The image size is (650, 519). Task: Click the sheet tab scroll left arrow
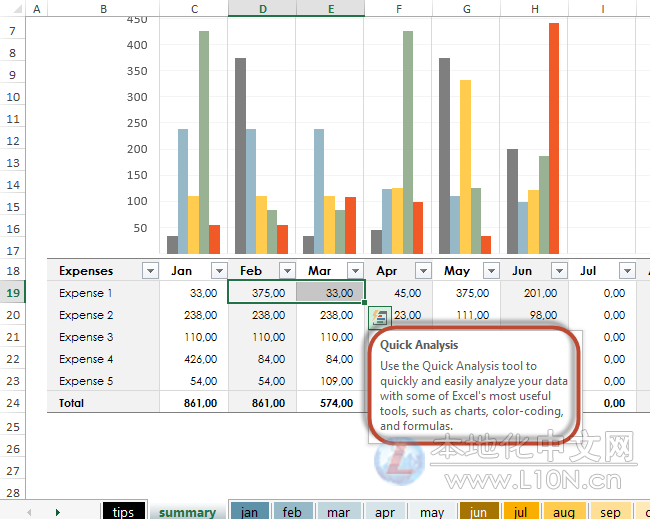28,512
